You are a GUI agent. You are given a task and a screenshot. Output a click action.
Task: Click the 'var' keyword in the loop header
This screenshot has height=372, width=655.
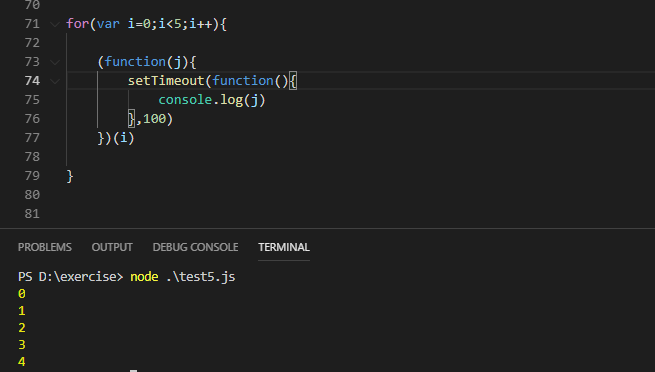point(108,24)
